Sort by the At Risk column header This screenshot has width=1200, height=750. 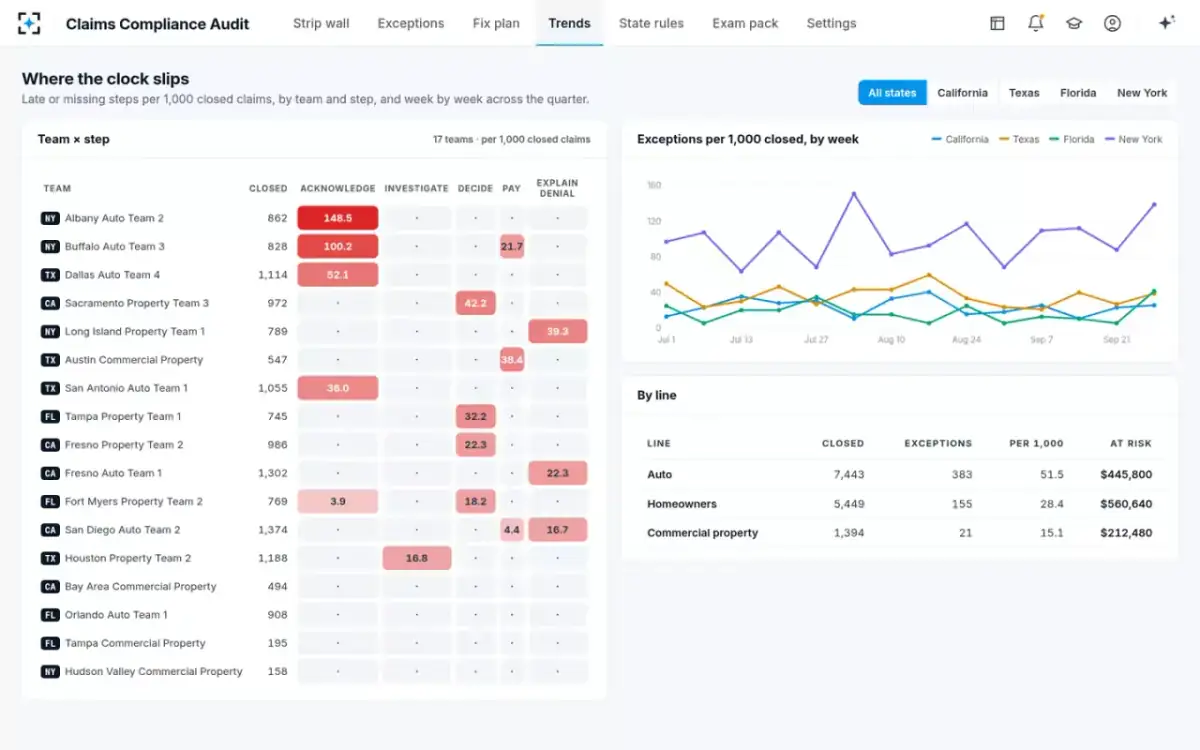tap(1130, 443)
